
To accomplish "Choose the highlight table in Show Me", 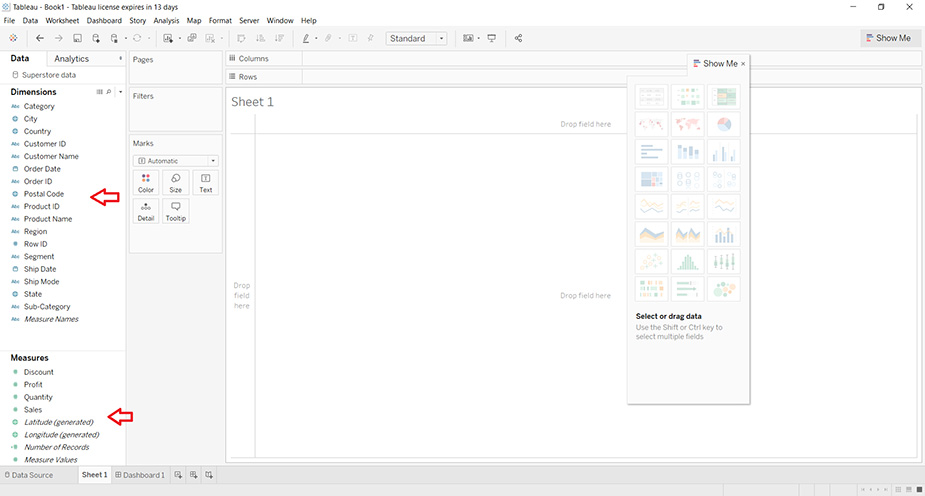I will (x=724, y=97).
